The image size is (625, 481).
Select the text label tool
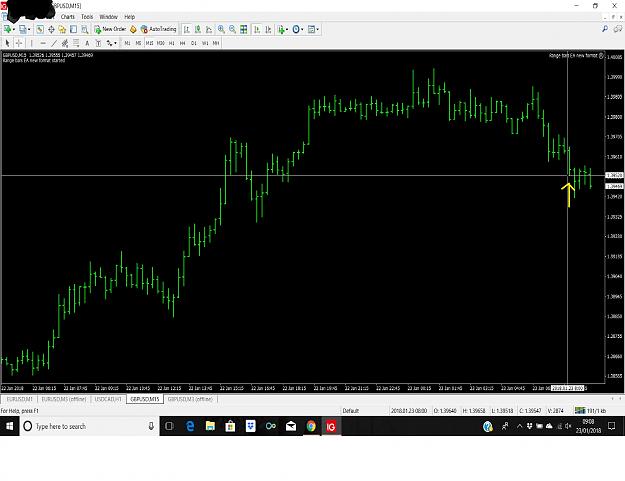[98, 43]
